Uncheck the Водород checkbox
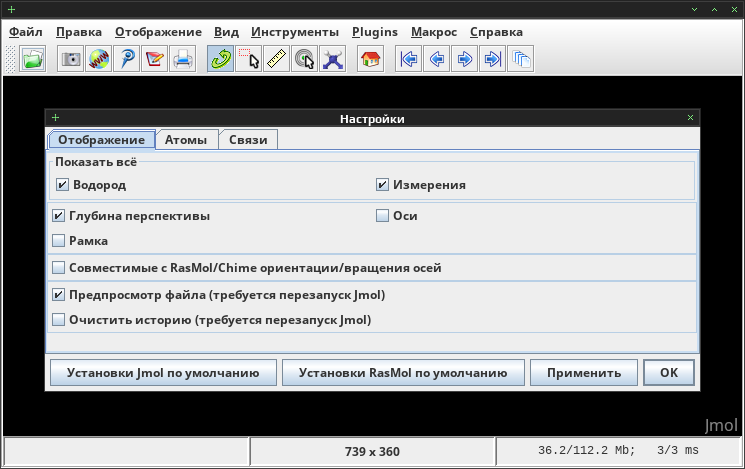Screen dimensions: 745x469 click(x=62, y=184)
